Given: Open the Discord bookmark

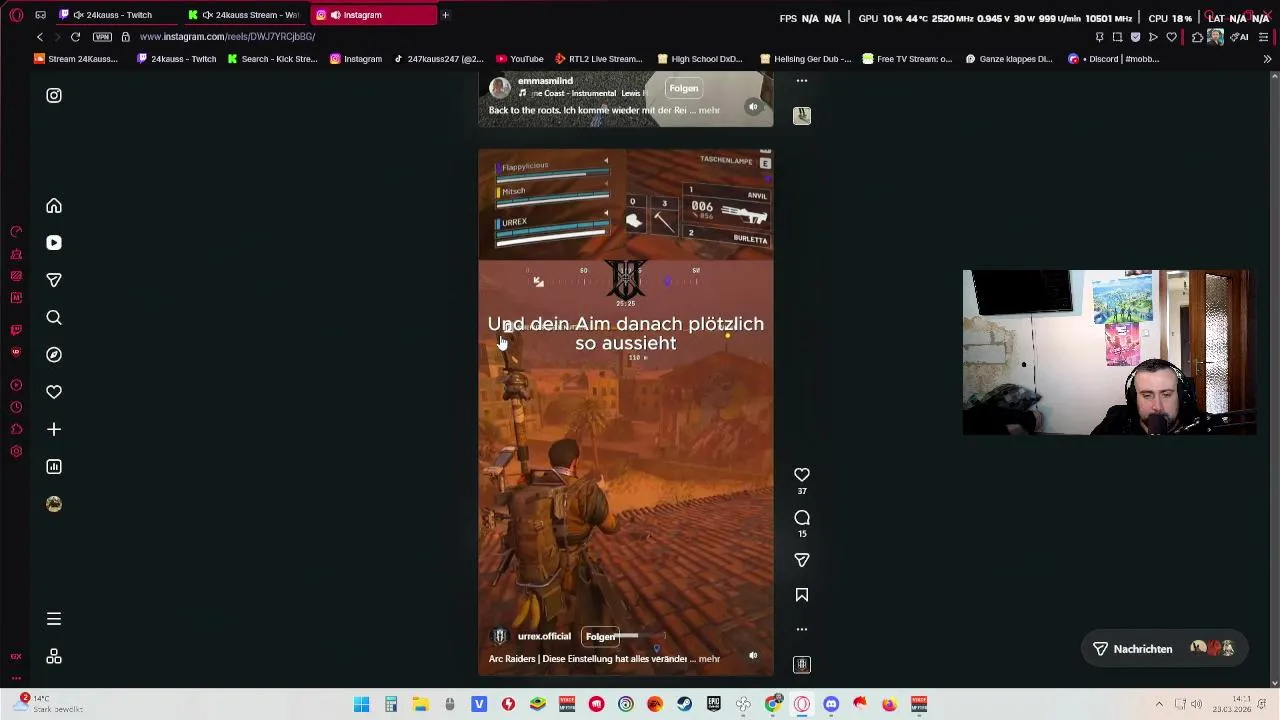Looking at the screenshot, I should pos(1113,59).
